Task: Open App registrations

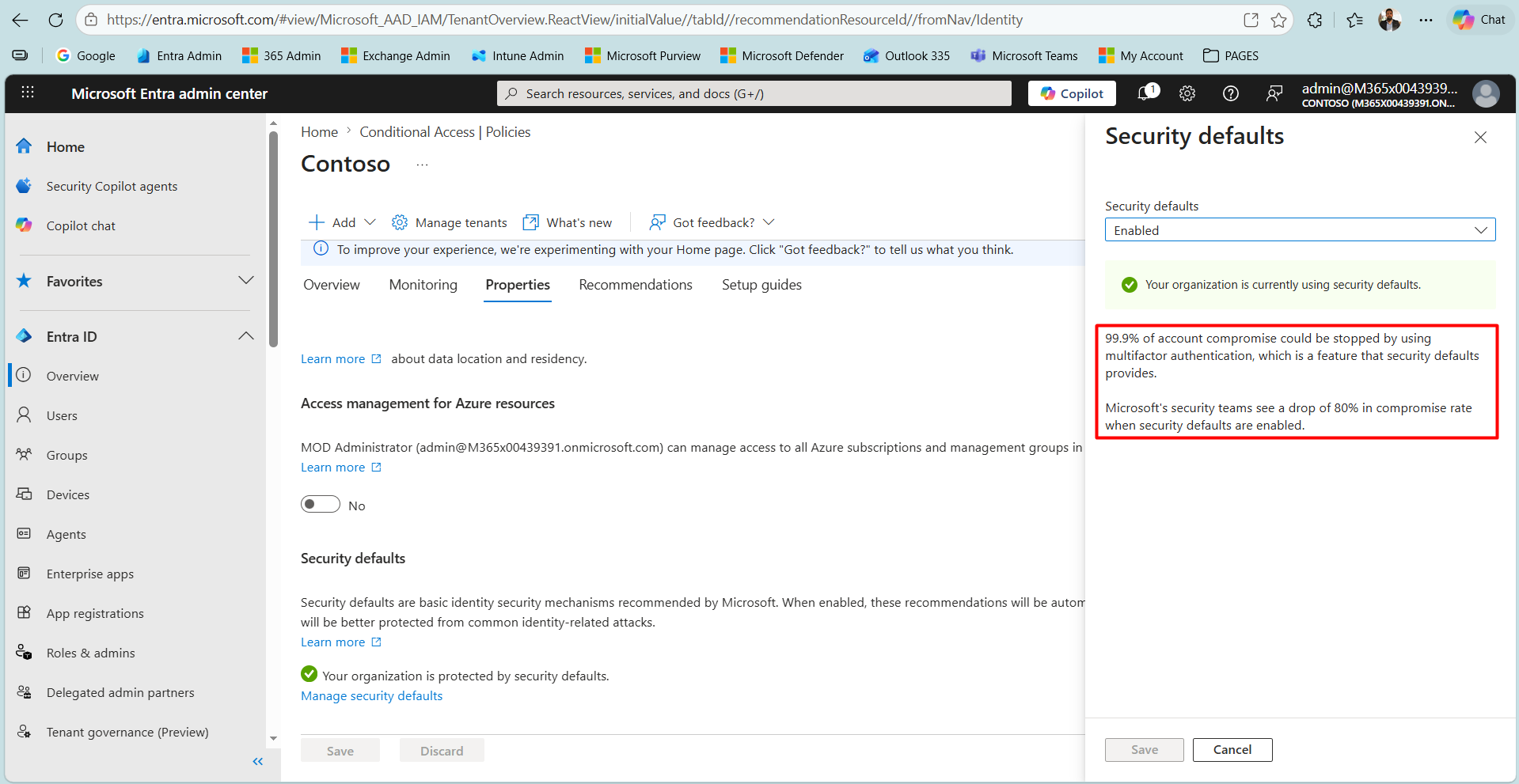Action: pos(95,613)
